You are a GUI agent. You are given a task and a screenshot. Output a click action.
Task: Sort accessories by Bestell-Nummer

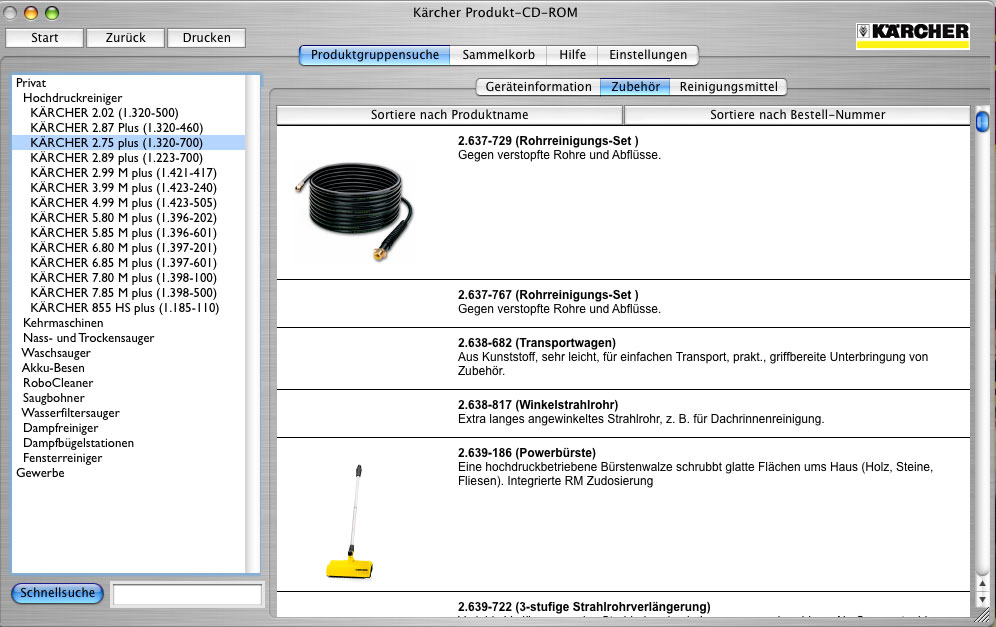pos(797,115)
